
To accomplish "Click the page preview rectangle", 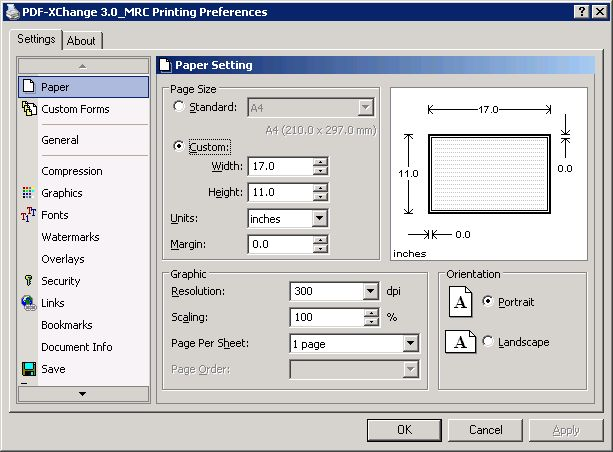I will pos(489,174).
